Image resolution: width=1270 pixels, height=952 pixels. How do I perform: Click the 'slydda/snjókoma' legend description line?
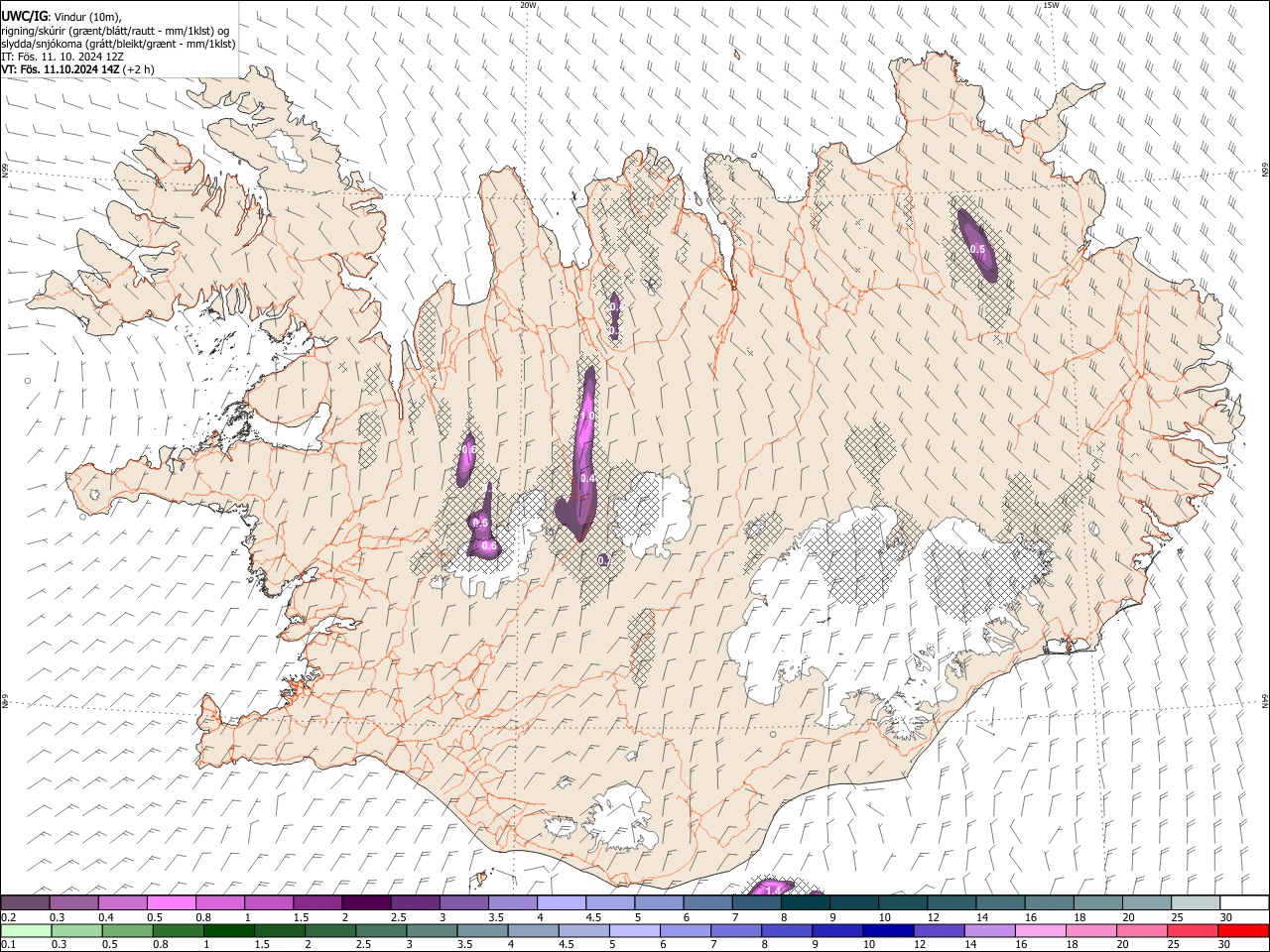coord(118,44)
